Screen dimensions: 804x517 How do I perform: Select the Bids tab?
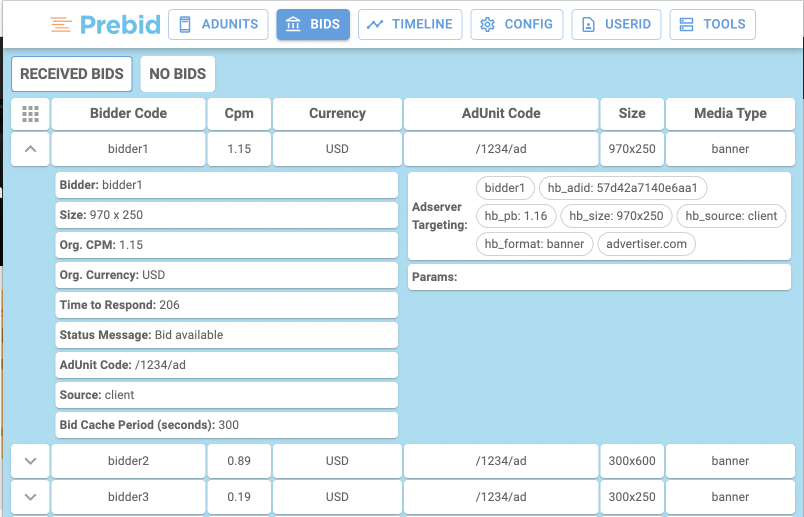(x=313, y=25)
